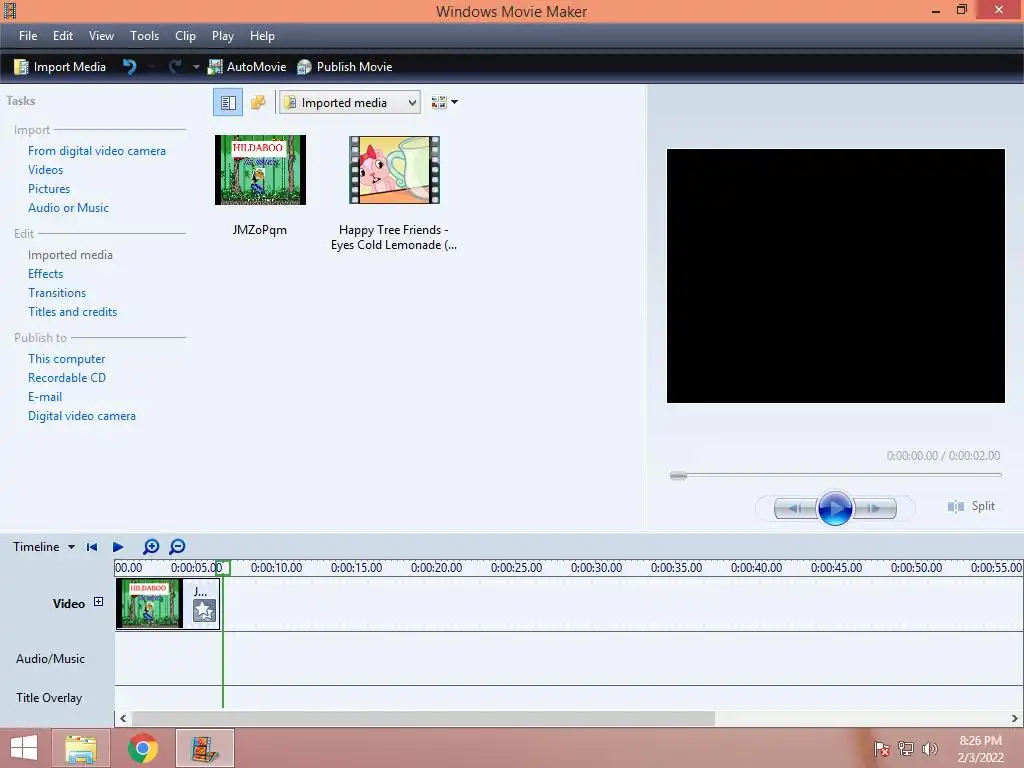1024x768 pixels.
Task: Publish via E-mail link
Action: [x=45, y=396]
